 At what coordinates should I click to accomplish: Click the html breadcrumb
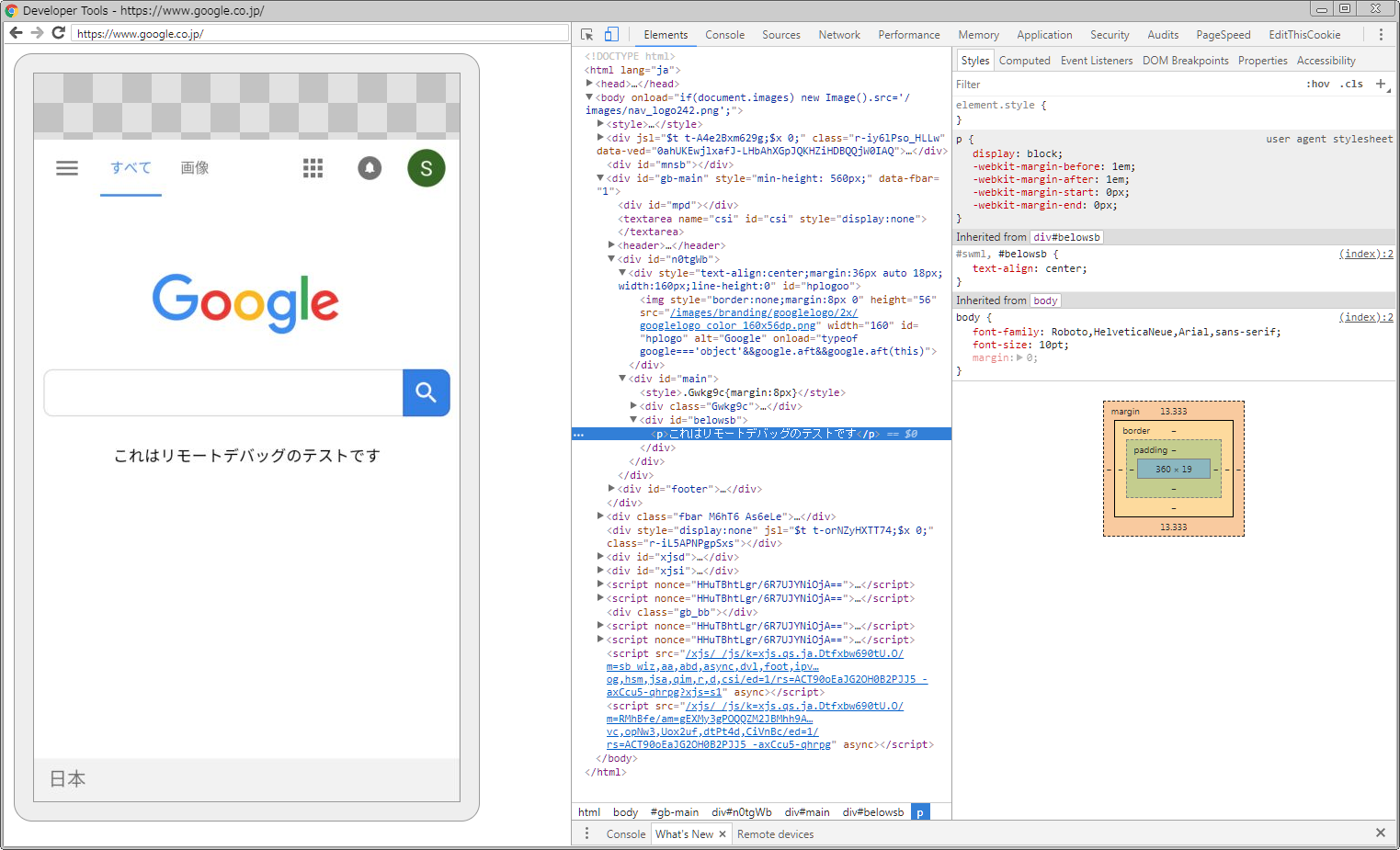click(x=589, y=812)
